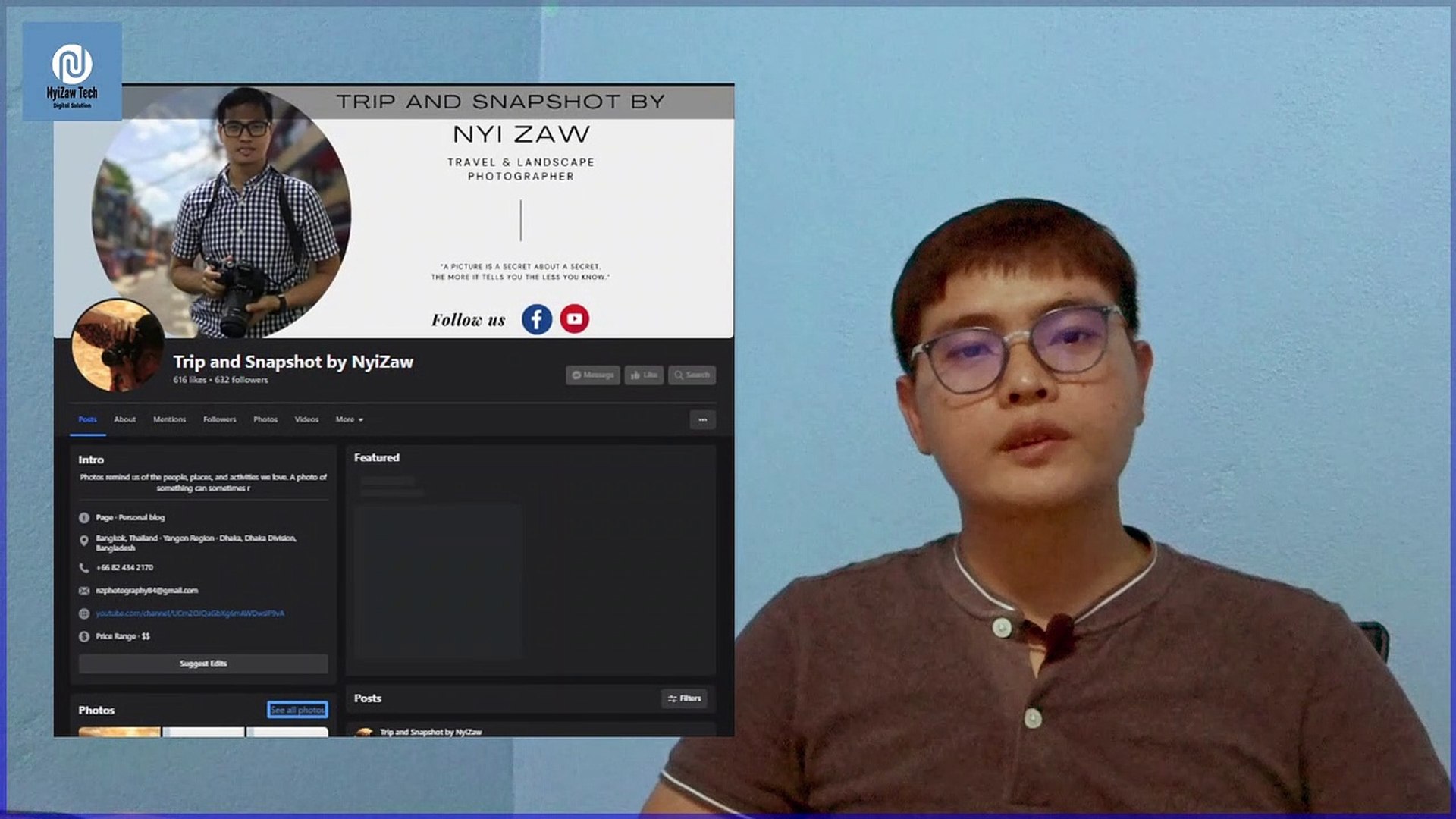Open See all photos link

[x=296, y=711]
